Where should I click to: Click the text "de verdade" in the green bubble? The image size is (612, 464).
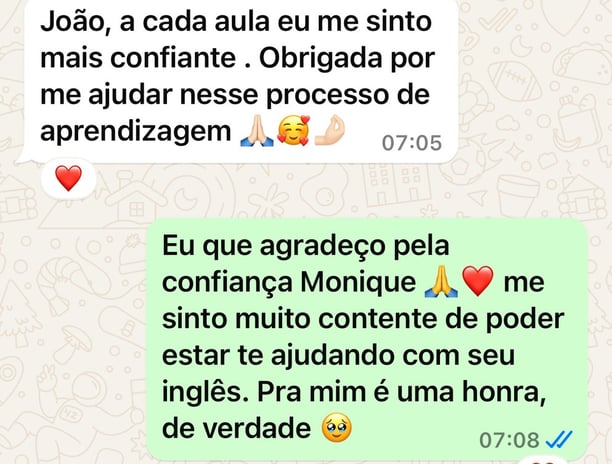tap(237, 428)
